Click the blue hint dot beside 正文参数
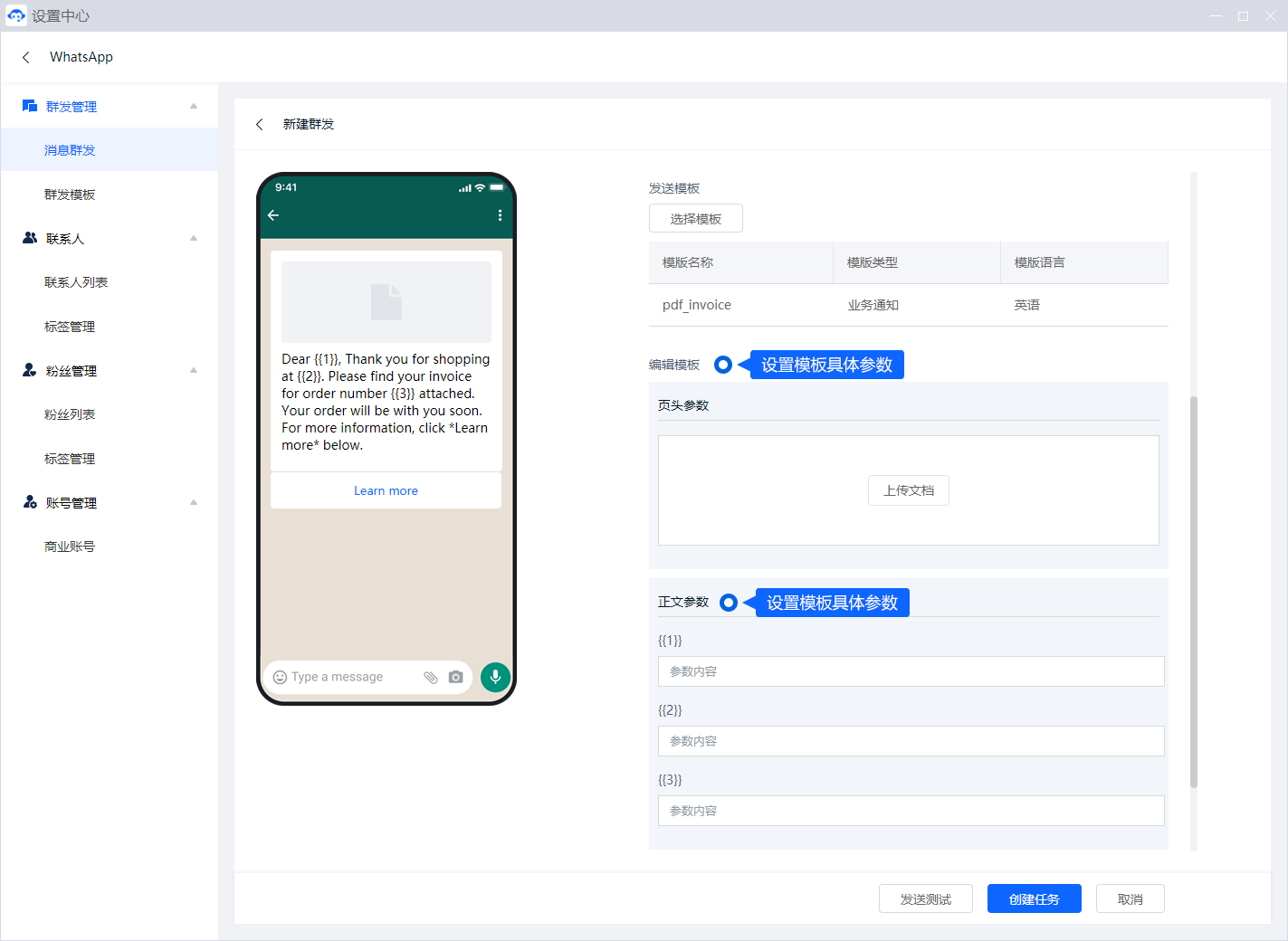1288x941 pixels. [728, 603]
